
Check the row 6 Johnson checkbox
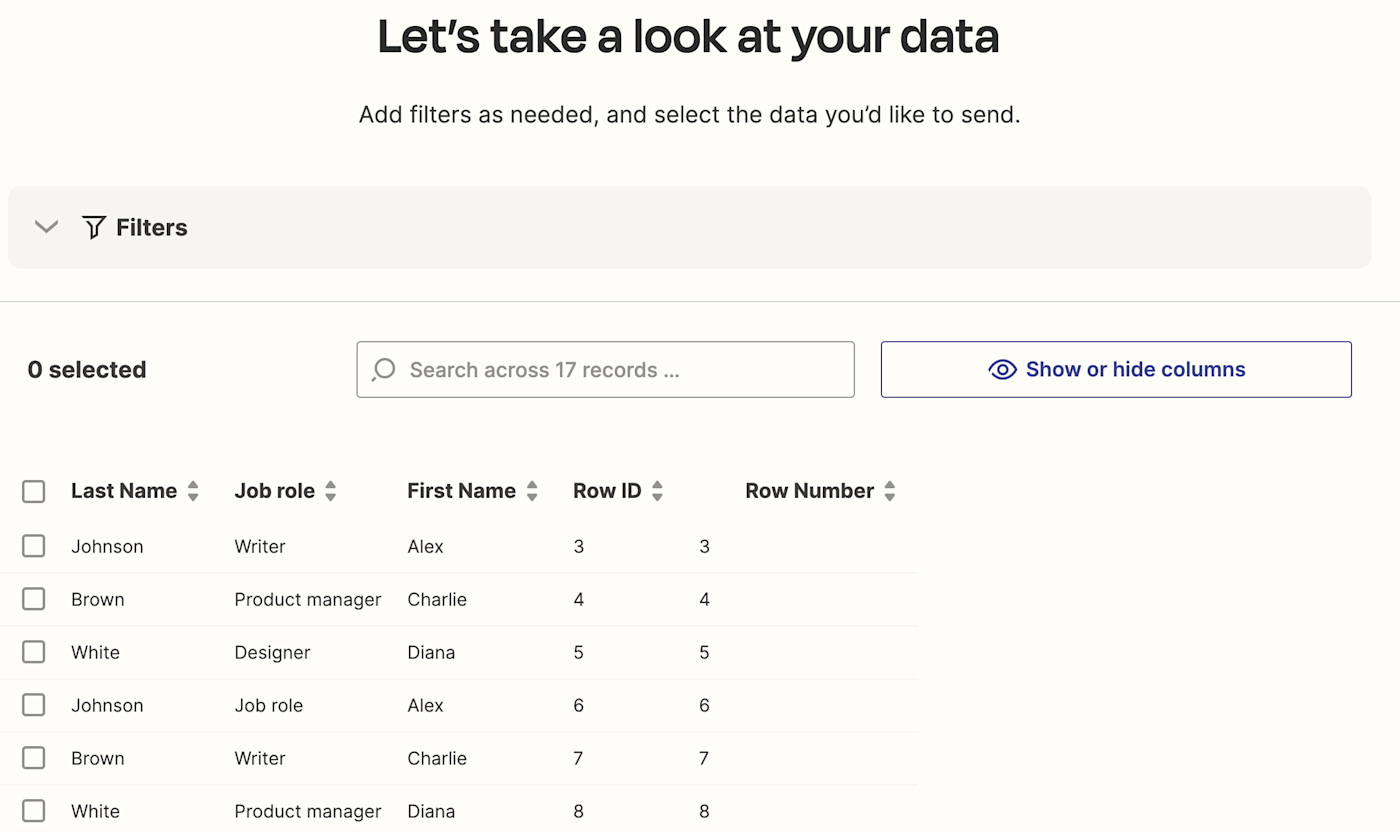(34, 705)
